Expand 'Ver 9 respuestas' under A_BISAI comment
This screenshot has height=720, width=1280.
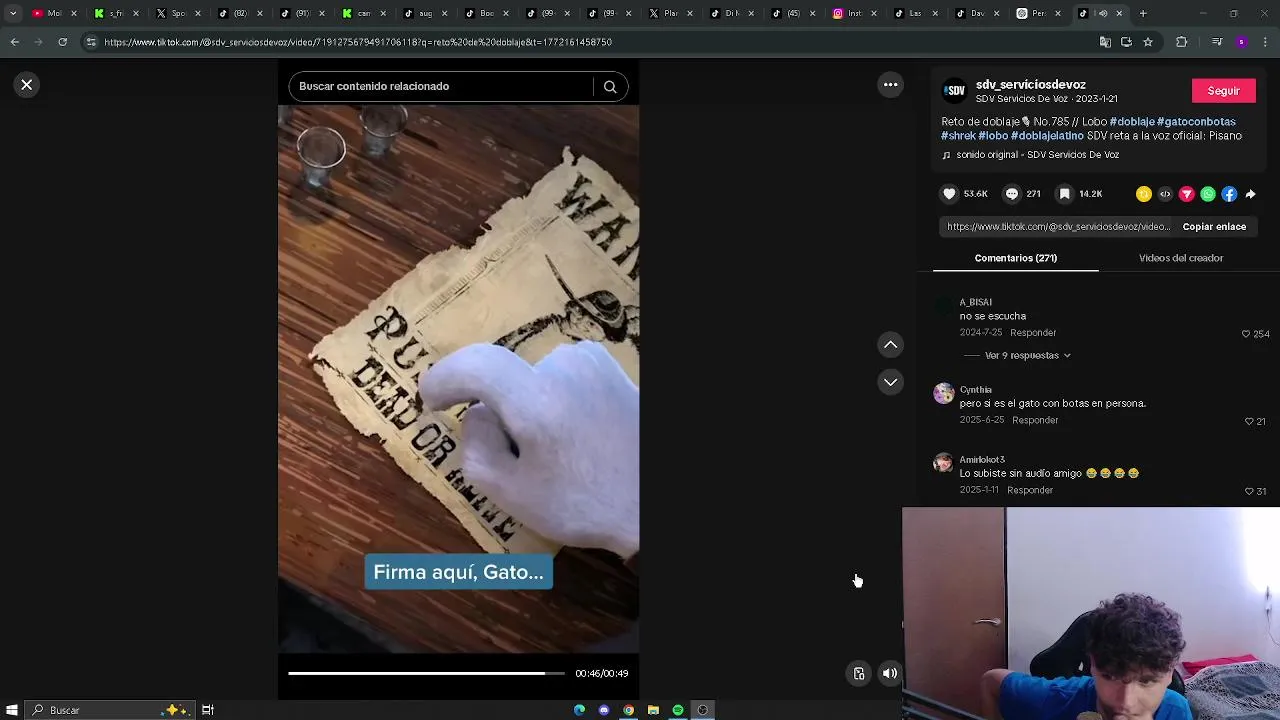pos(1027,356)
